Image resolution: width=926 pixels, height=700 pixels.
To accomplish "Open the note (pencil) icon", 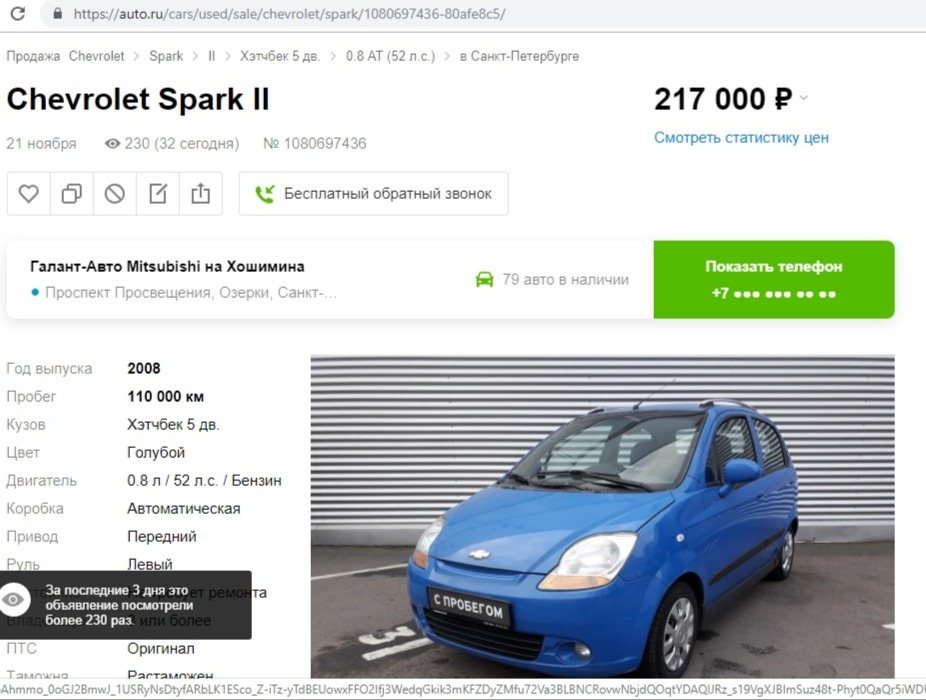I will click(x=158, y=193).
